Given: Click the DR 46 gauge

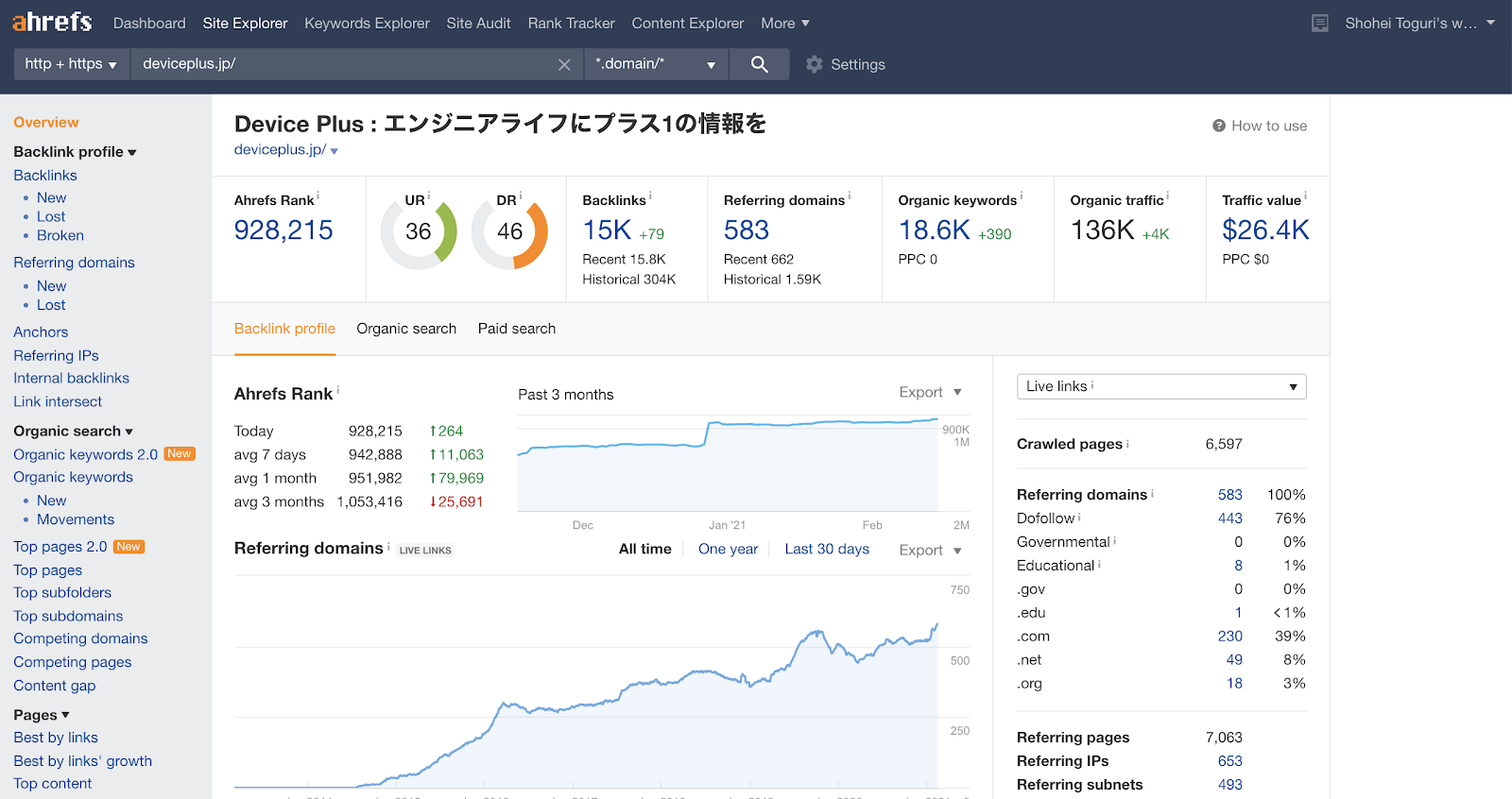Looking at the screenshot, I should (x=510, y=231).
